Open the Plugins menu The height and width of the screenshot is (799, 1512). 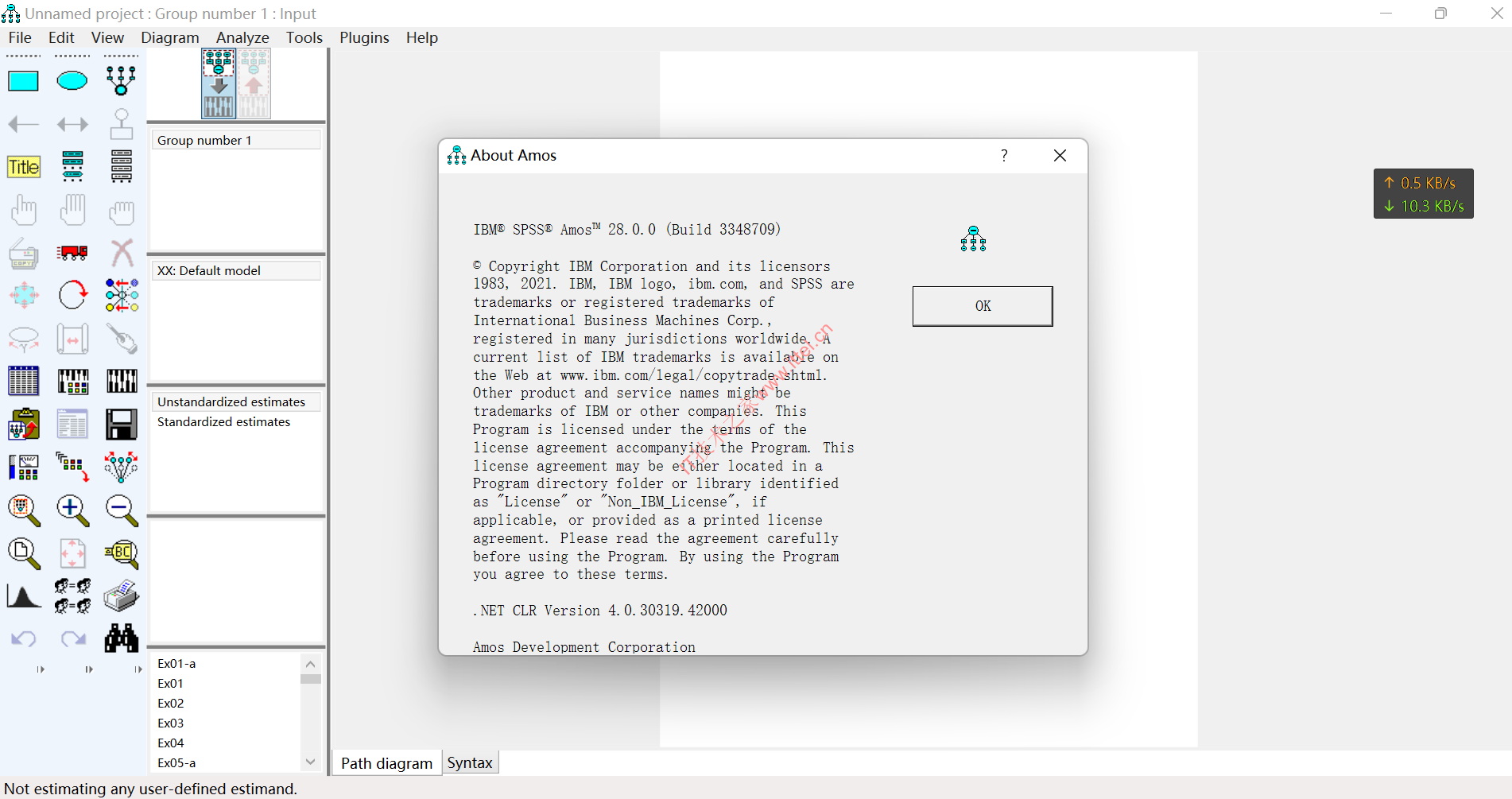(364, 37)
